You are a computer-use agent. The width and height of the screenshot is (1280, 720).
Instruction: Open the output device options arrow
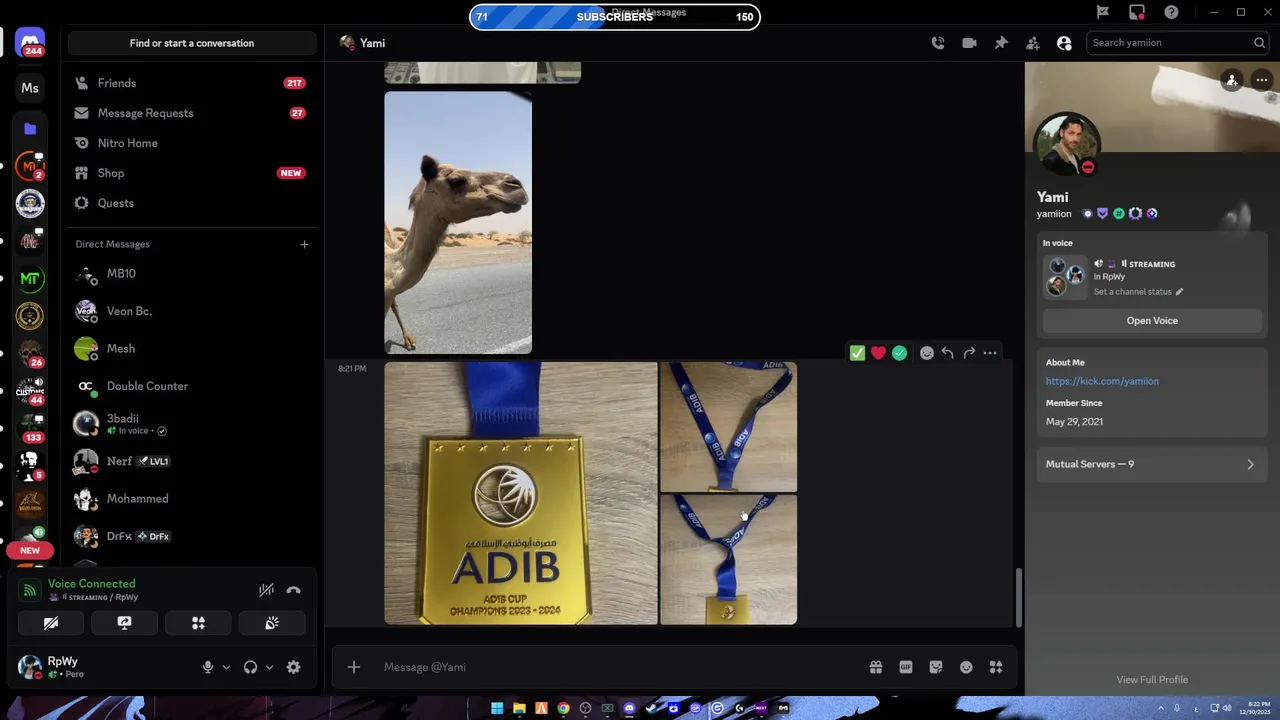(269, 667)
